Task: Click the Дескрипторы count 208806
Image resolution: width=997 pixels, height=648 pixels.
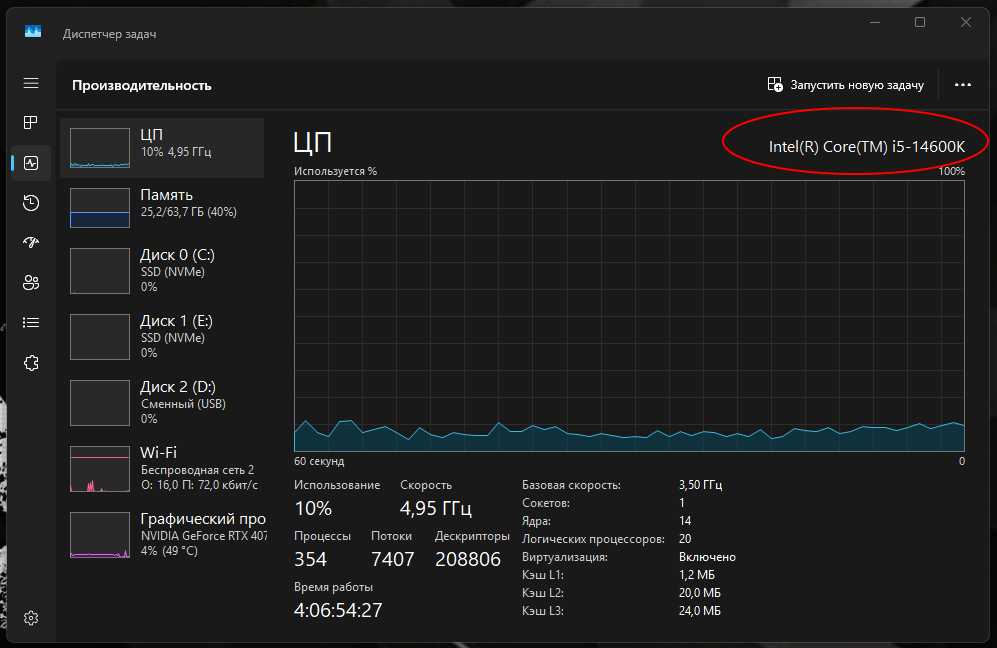Action: point(468,559)
